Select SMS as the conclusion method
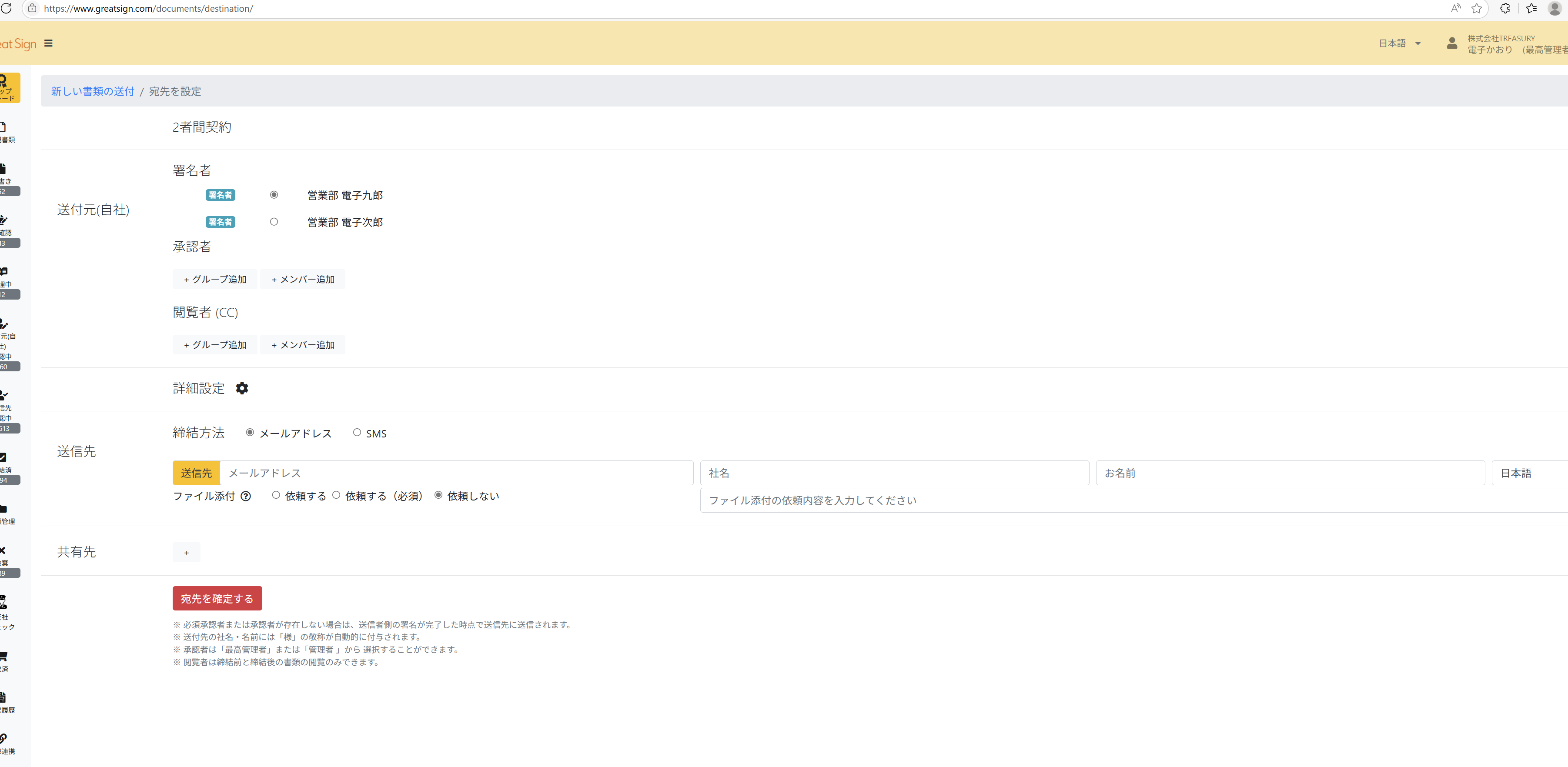1568x767 pixels. 357,433
